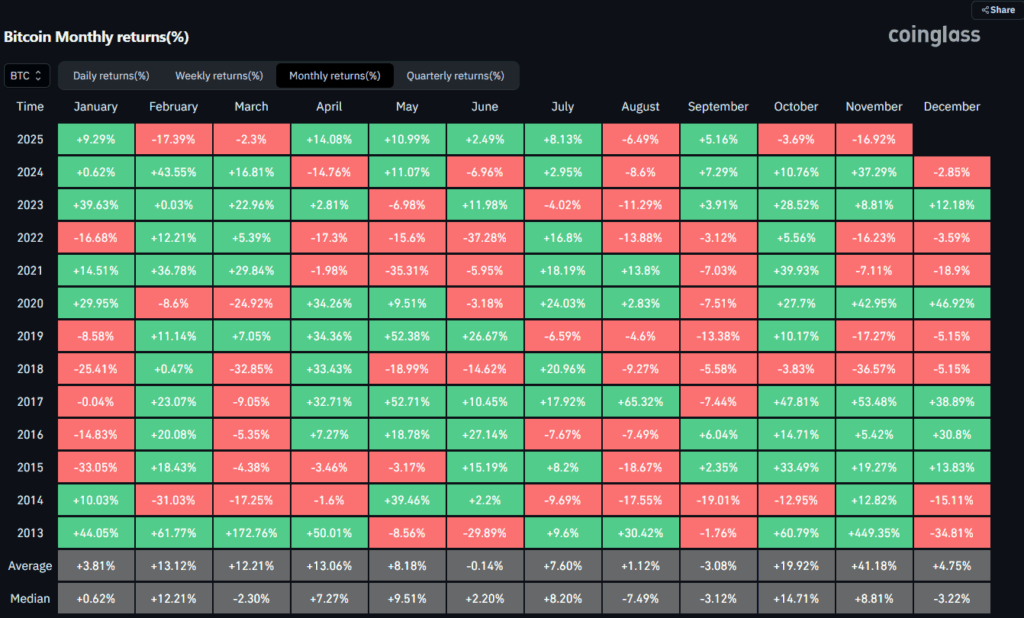Click the +65.32% August 2017 cell

[641, 402]
